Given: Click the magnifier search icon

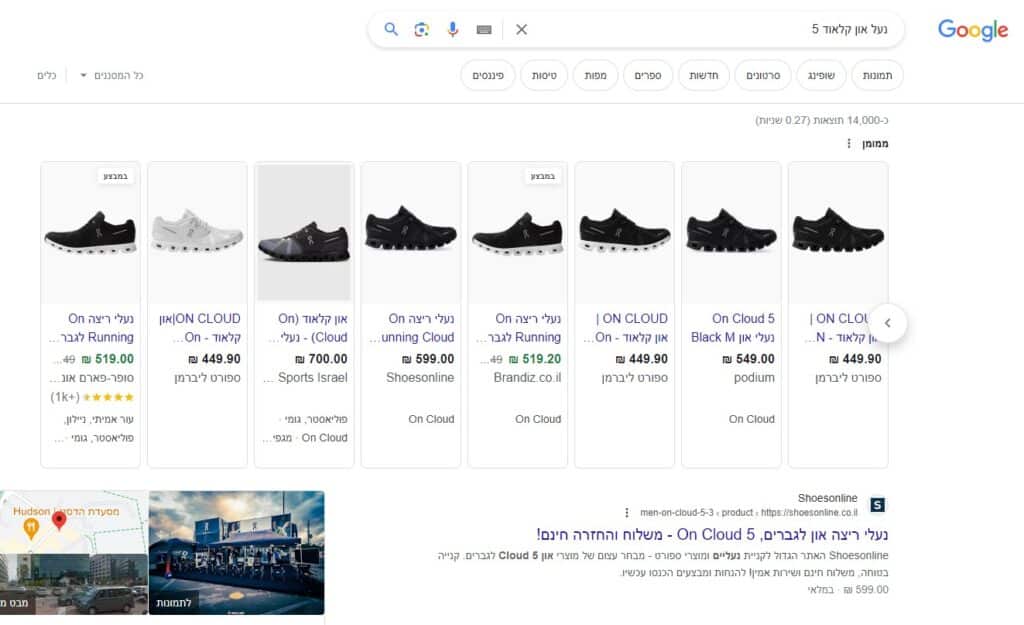Looking at the screenshot, I should tap(391, 29).
